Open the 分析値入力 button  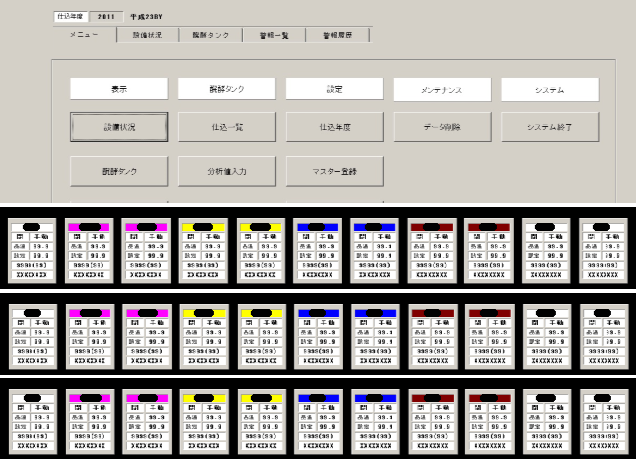click(x=227, y=171)
